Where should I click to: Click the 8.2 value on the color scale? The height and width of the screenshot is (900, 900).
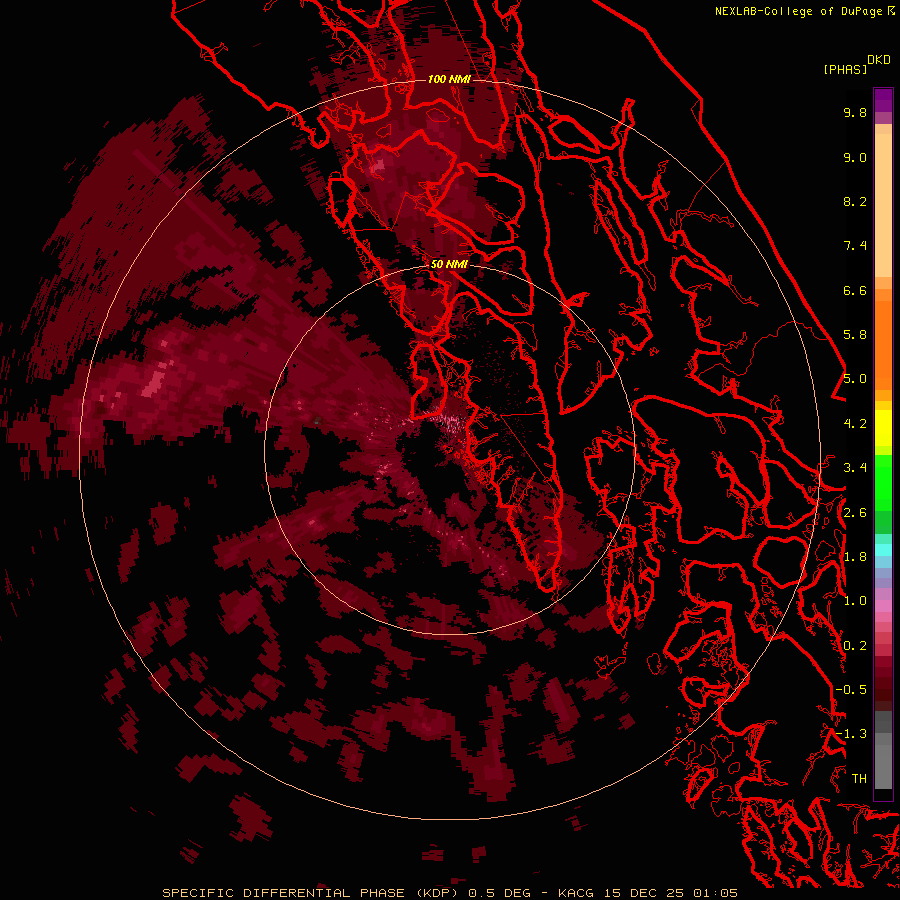(x=855, y=201)
